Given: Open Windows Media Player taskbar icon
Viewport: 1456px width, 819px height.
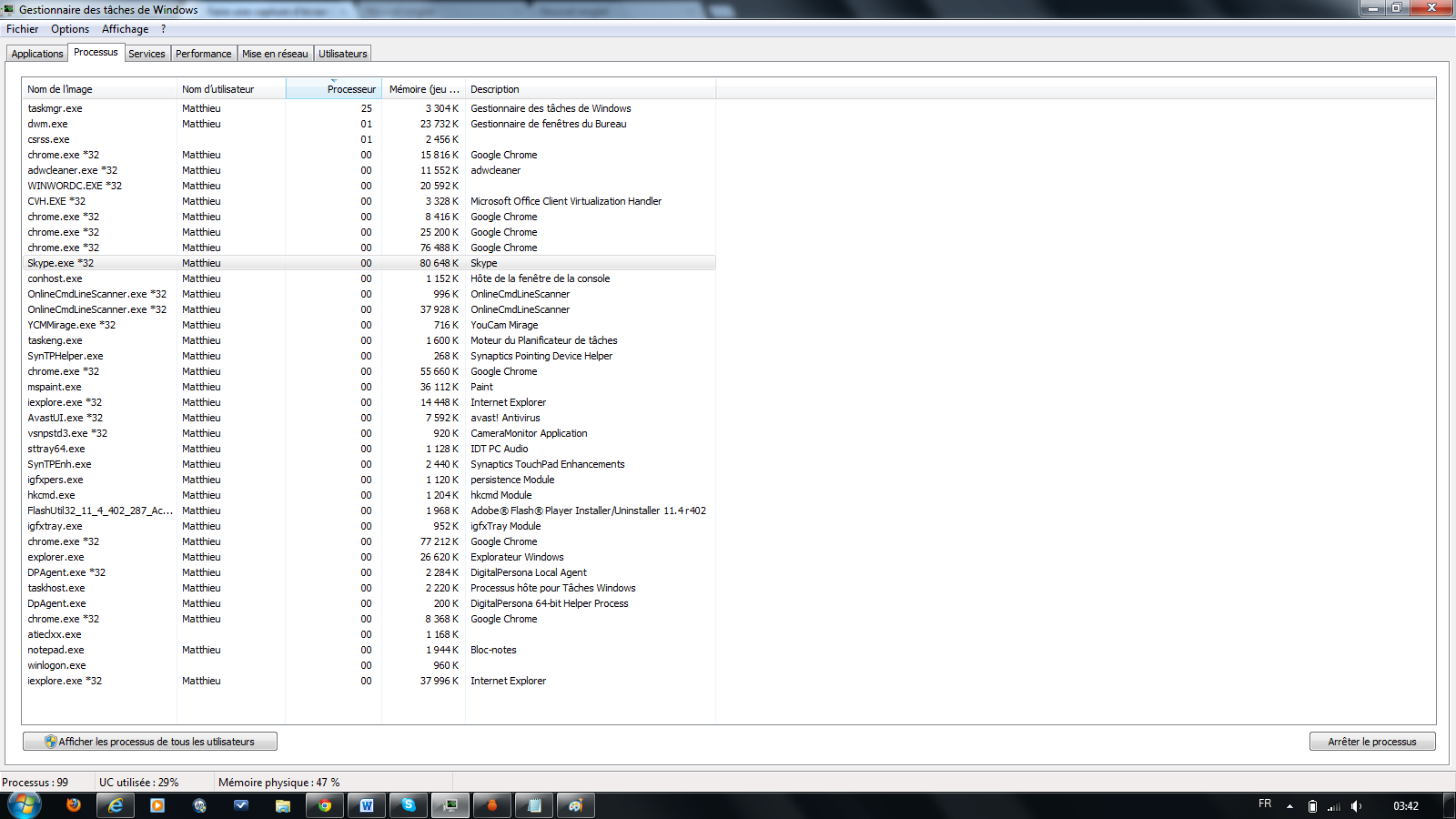Looking at the screenshot, I should (x=157, y=805).
